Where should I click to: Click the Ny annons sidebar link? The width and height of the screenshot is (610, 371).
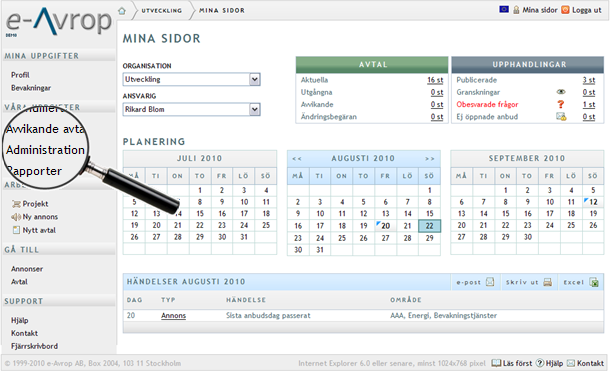click(x=40, y=217)
